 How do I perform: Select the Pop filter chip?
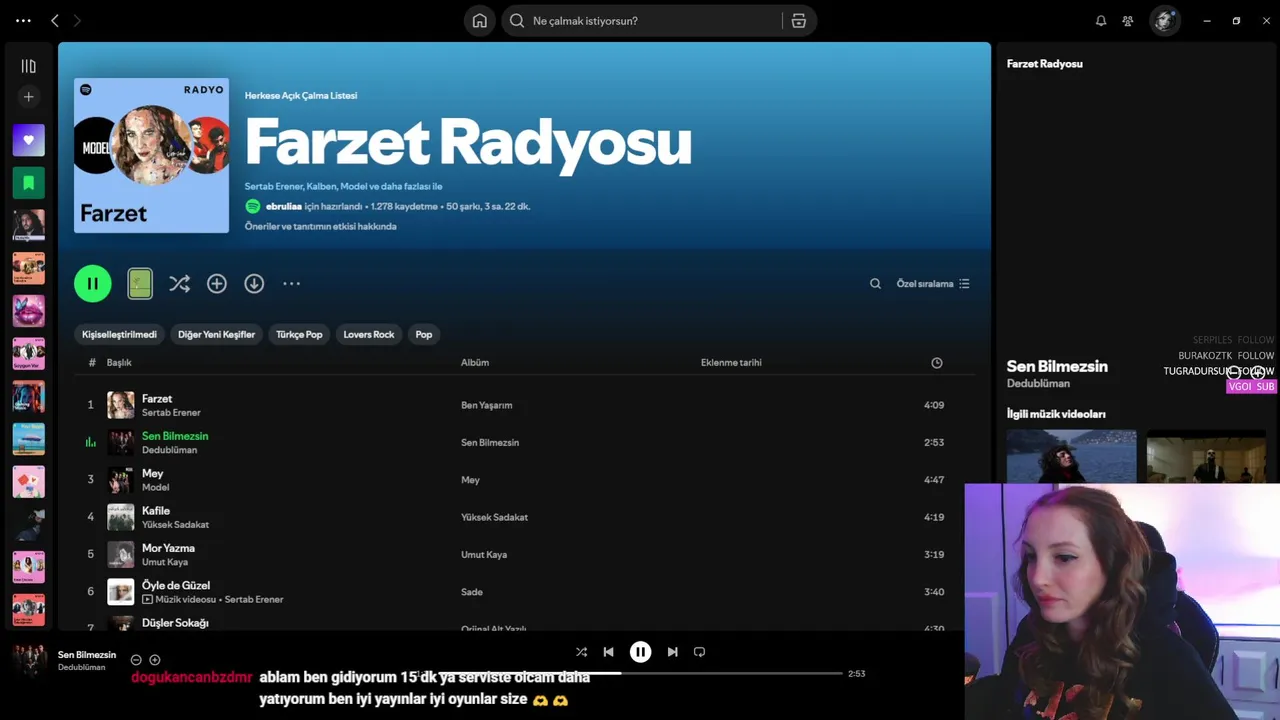[424, 334]
